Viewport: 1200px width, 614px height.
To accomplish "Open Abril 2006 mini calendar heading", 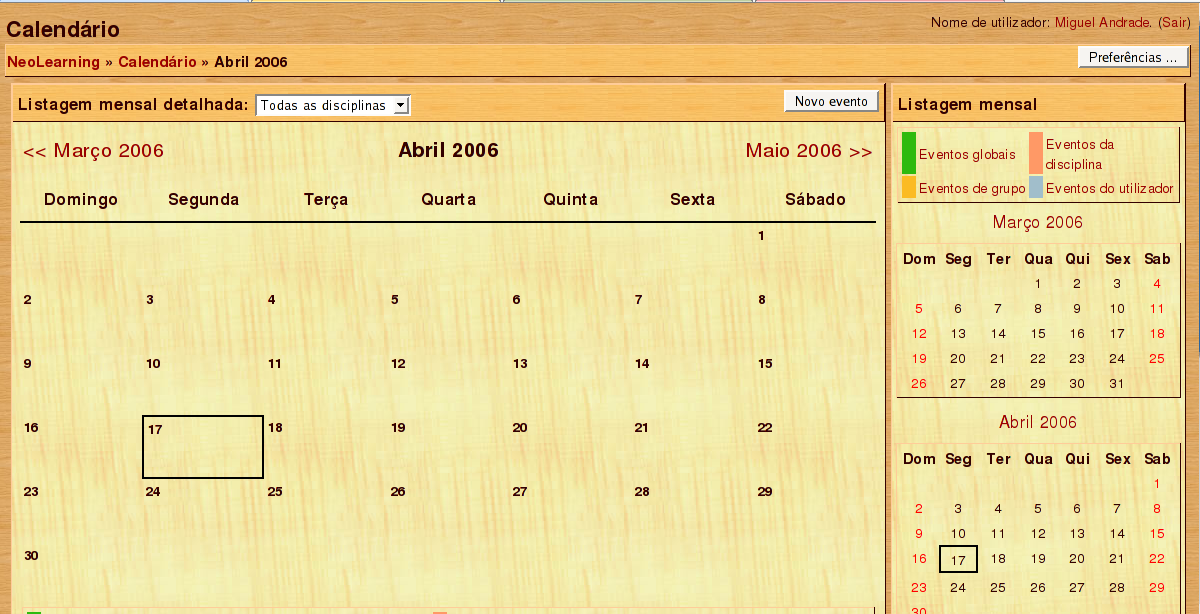I will pyautogui.click(x=1037, y=422).
